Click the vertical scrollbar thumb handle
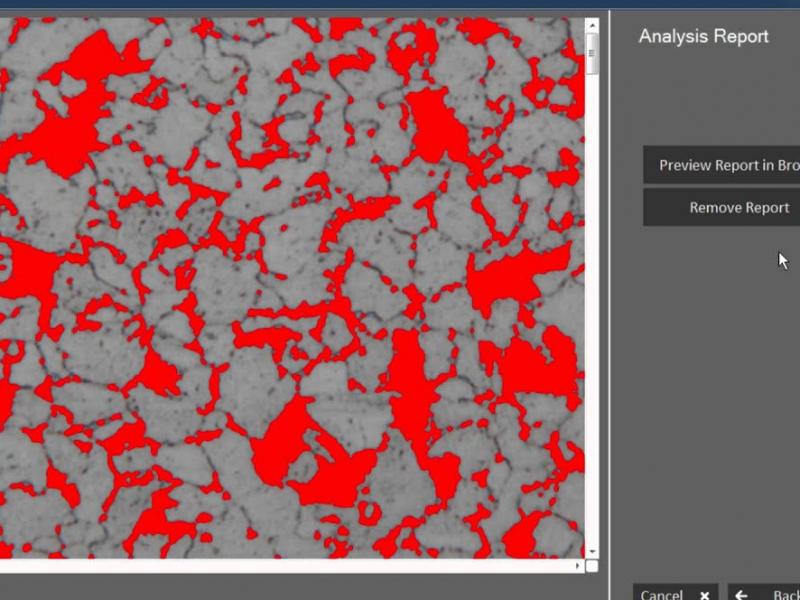Image resolution: width=800 pixels, height=600 pixels. click(592, 52)
